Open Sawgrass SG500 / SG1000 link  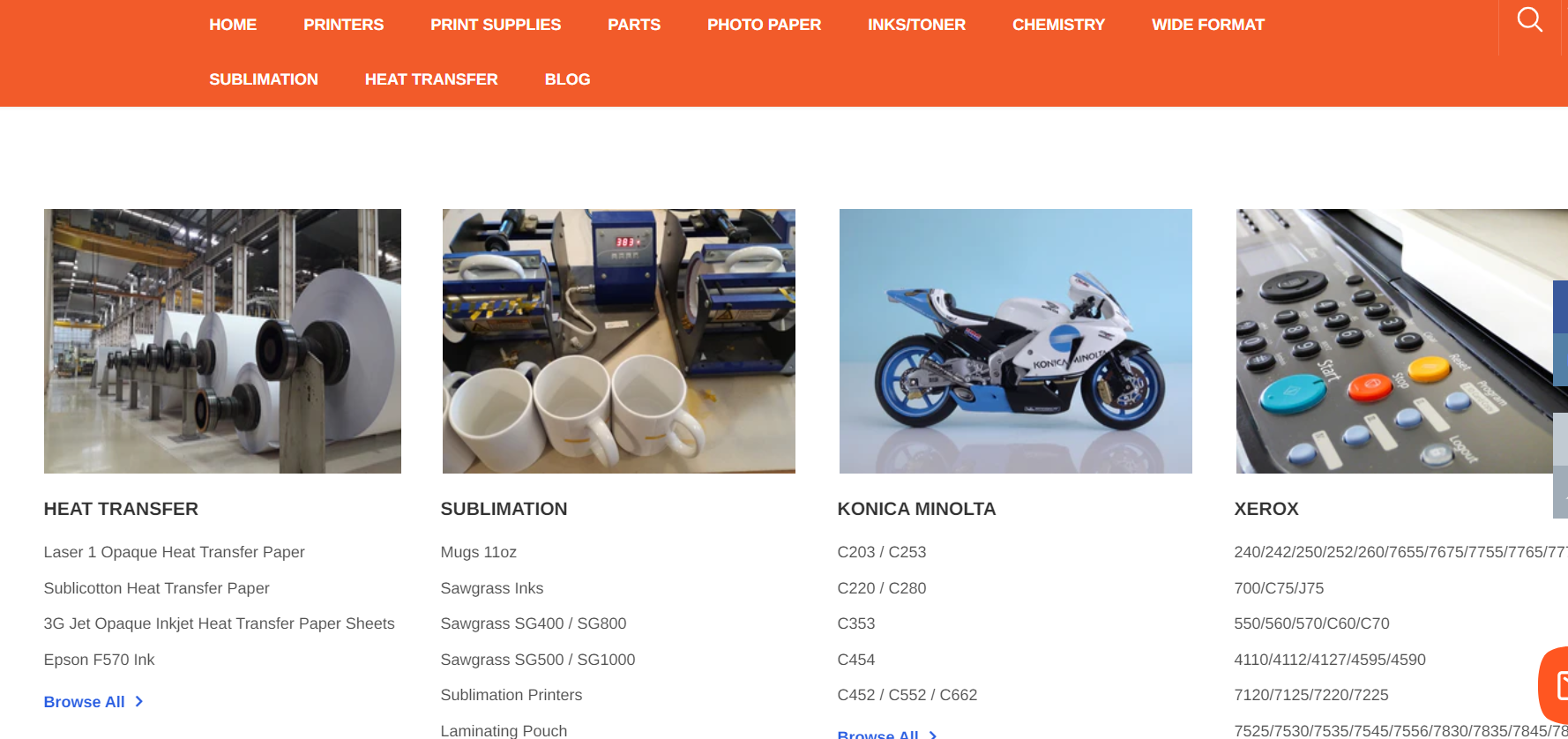pos(538,660)
